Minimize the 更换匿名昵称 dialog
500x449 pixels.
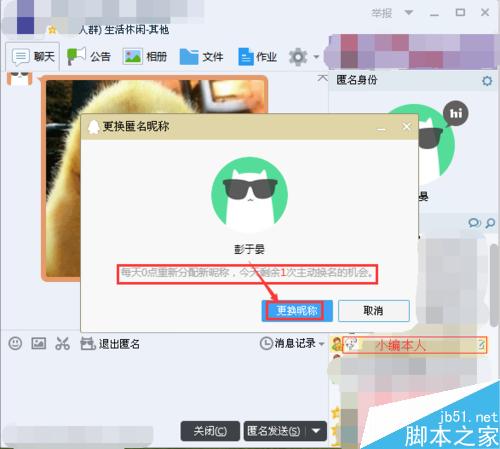(381, 129)
